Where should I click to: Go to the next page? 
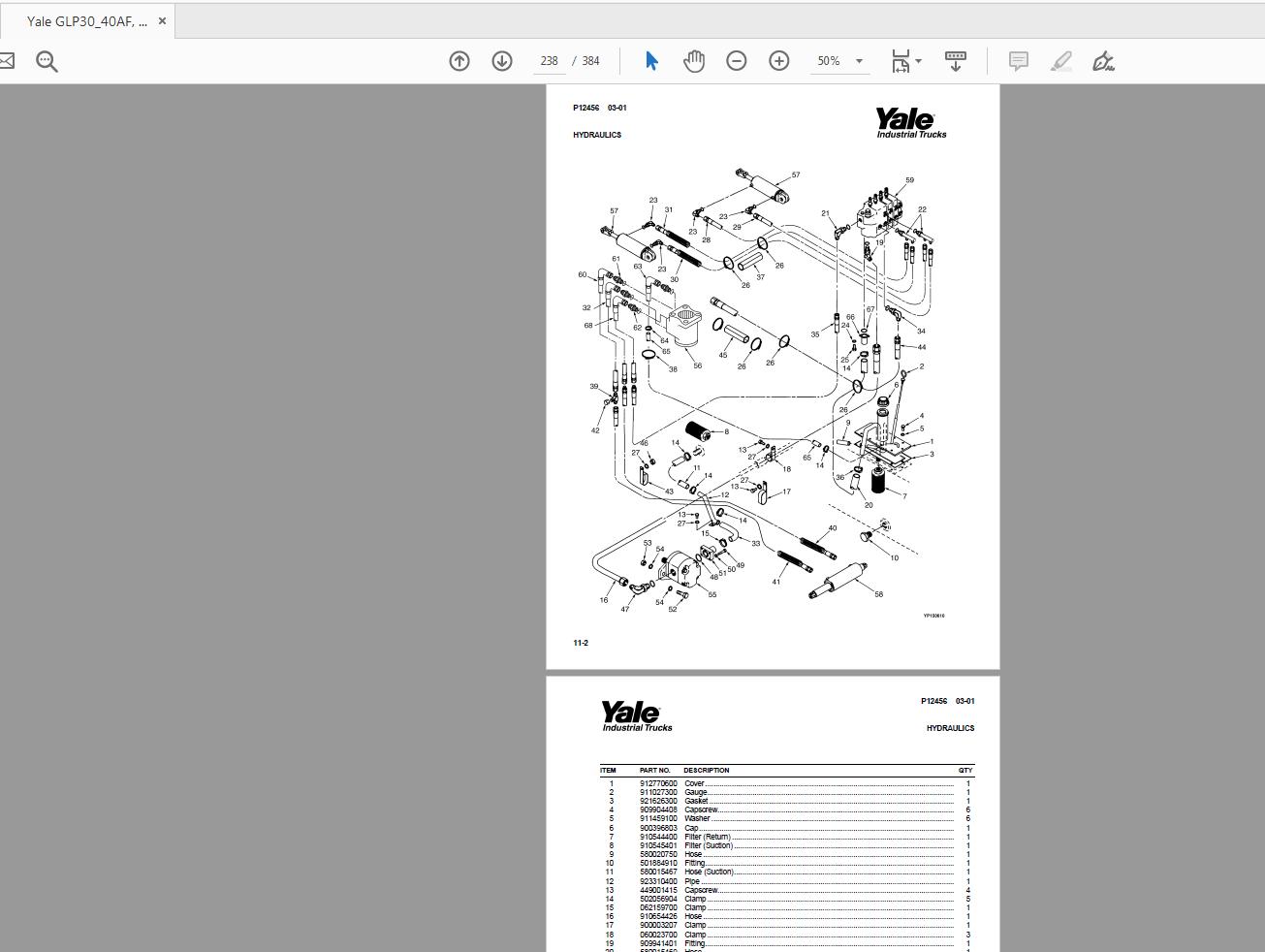501,60
